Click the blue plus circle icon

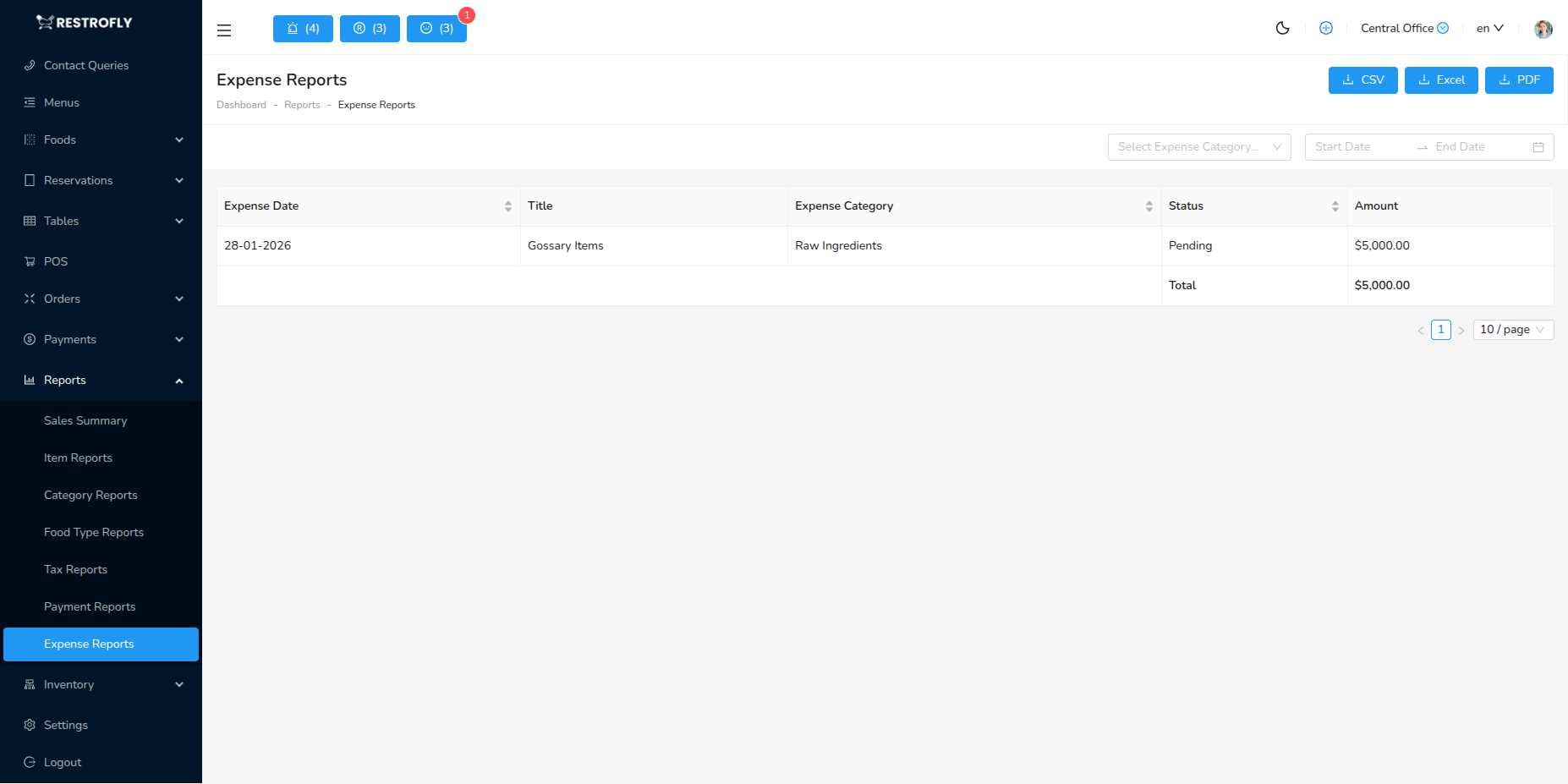(x=1326, y=28)
